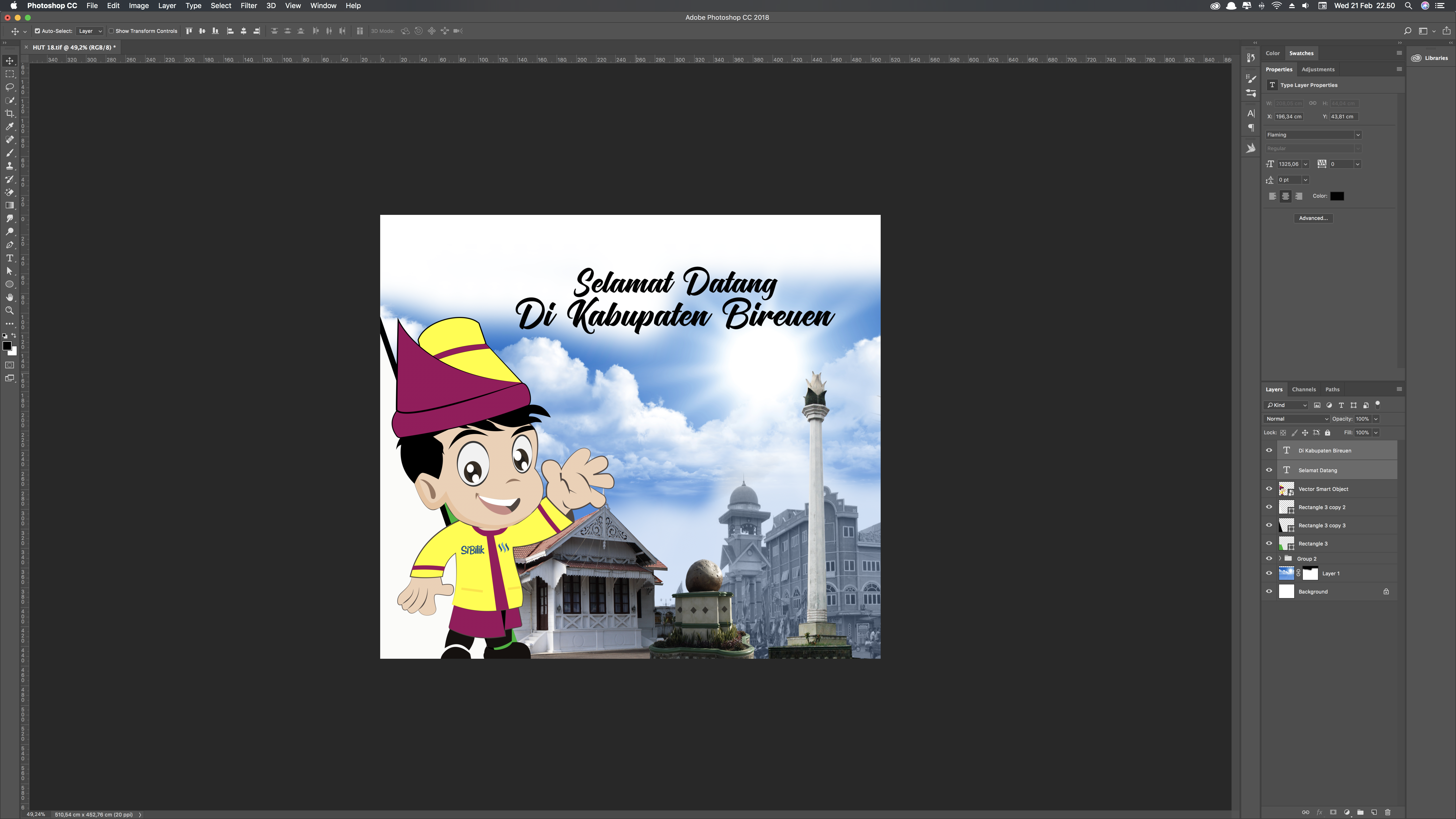Screen dimensions: 1456x819
Task: Open the Character panel icon
Action: pos(1251,113)
